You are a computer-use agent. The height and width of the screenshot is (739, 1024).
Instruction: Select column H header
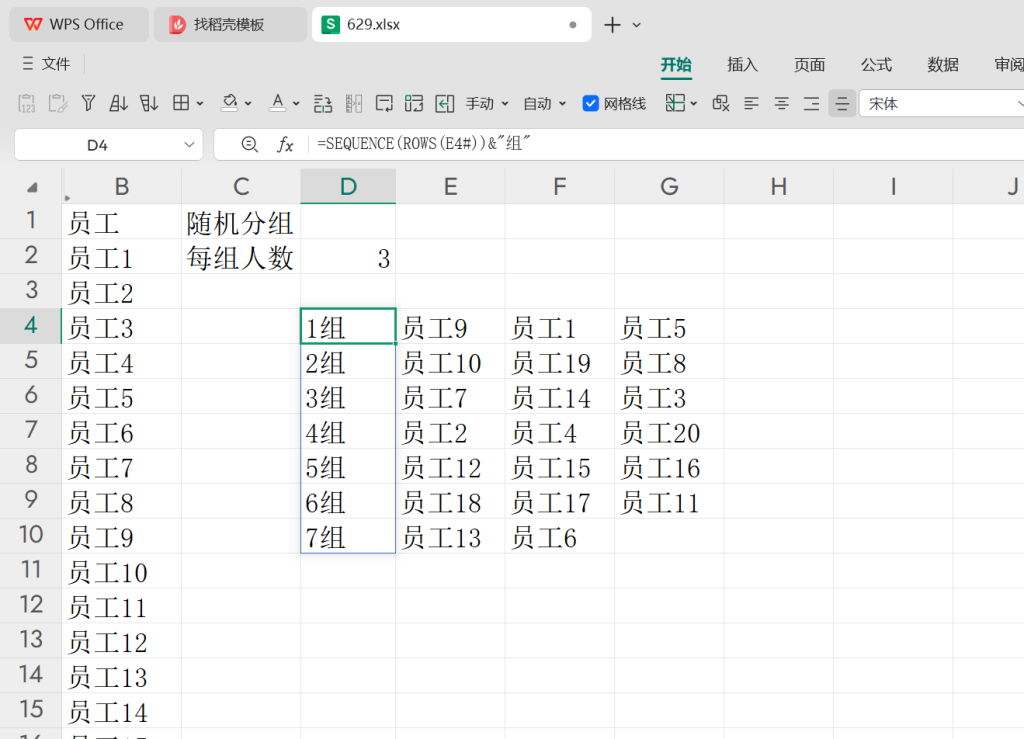(778, 187)
